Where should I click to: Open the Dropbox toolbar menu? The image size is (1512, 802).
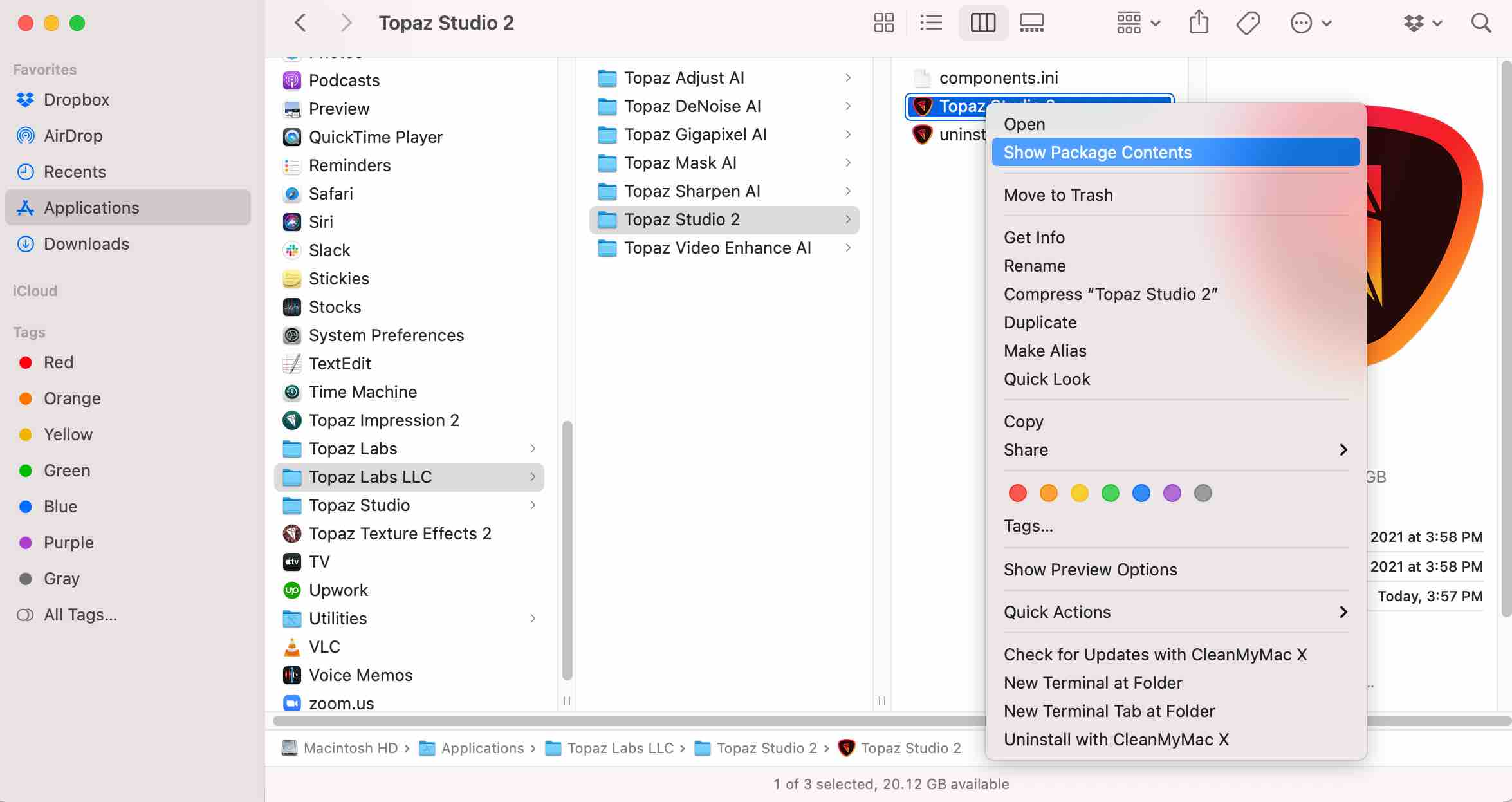click(1422, 23)
